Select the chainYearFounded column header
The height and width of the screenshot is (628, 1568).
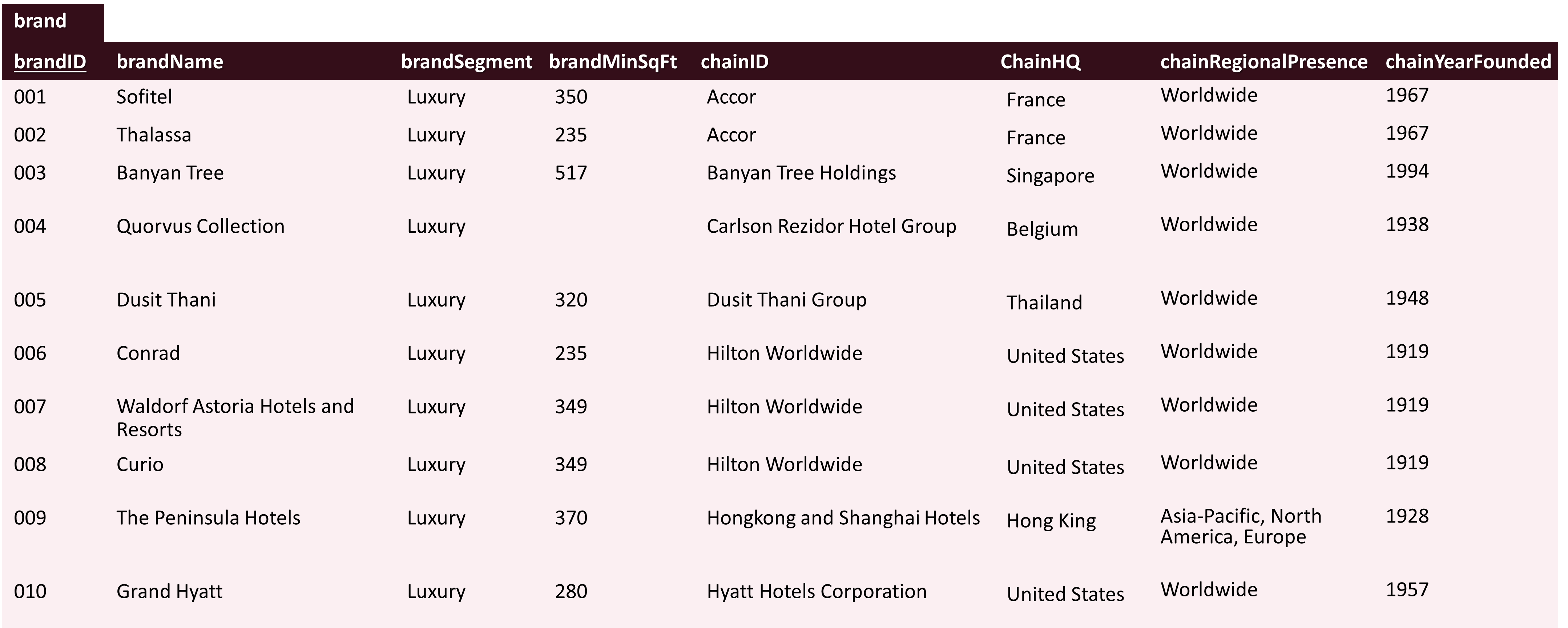(1468, 61)
